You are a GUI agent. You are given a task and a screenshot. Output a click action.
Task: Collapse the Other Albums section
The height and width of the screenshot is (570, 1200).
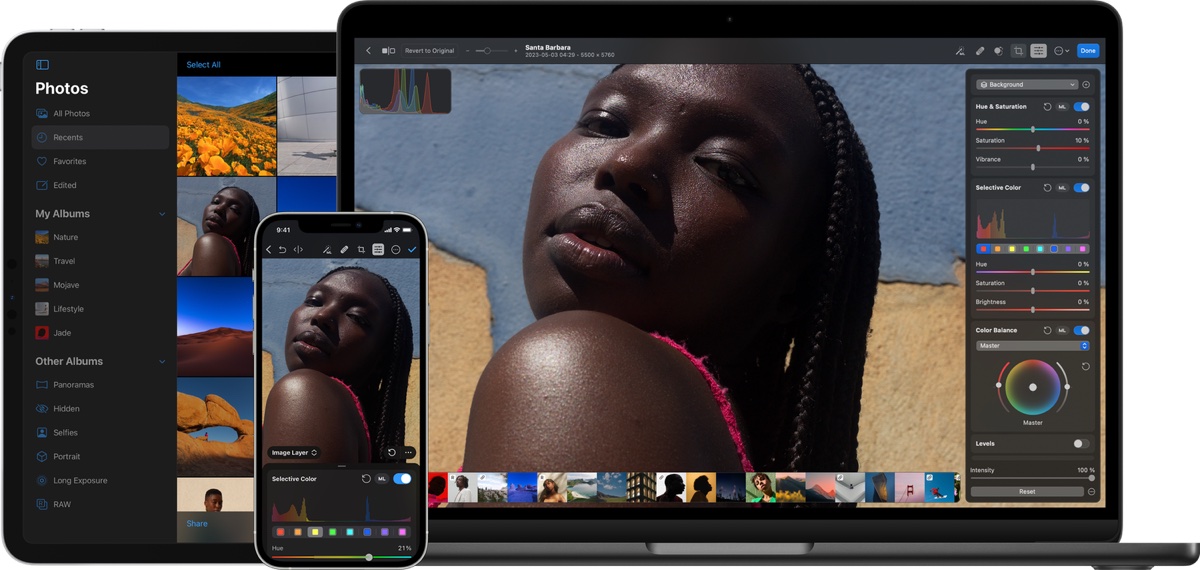pos(162,362)
